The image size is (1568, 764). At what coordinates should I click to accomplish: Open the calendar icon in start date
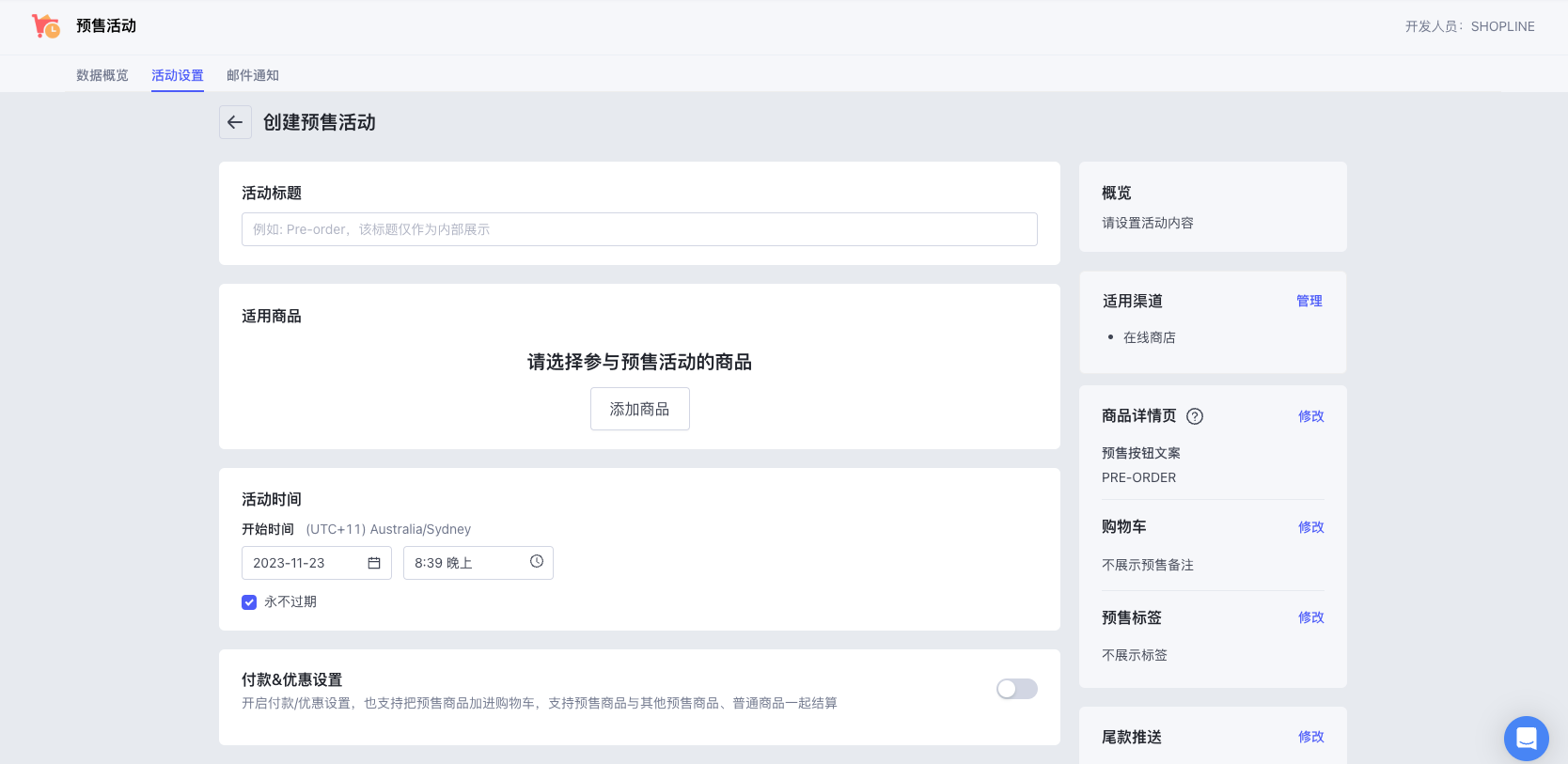(373, 563)
